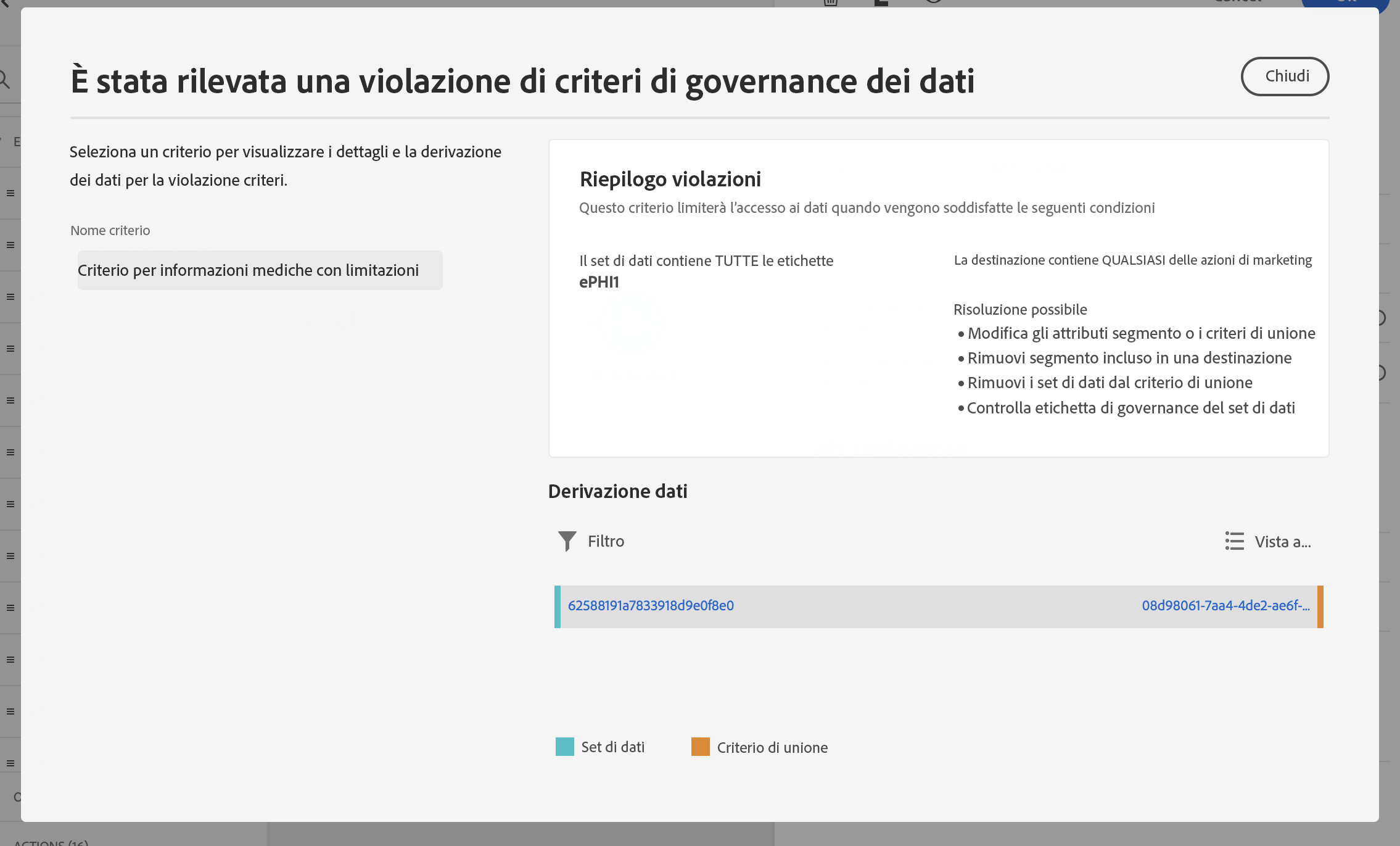The image size is (1400, 846).
Task: Click the Set di dati legend label
Action: tap(612, 747)
